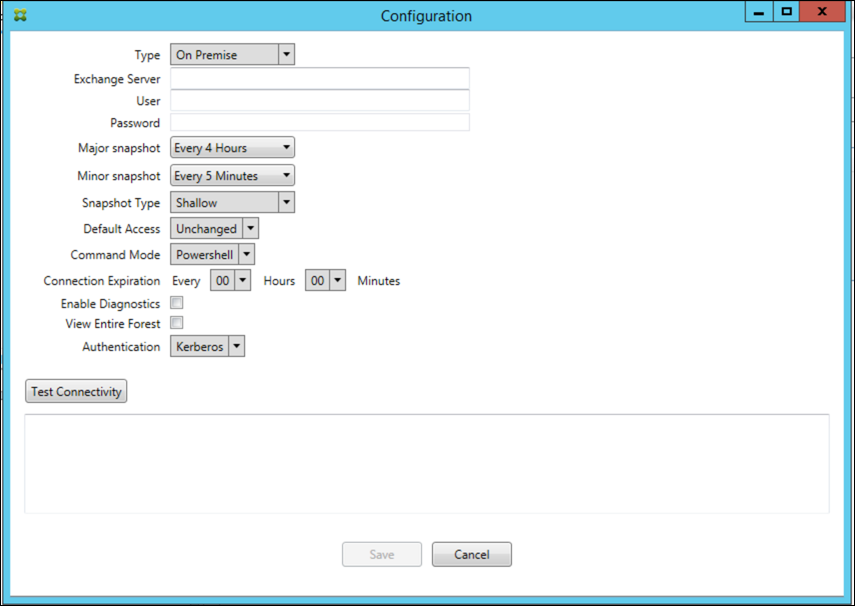This screenshot has width=855, height=606.
Task: Click the application icon in title bar
Action: click(21, 16)
